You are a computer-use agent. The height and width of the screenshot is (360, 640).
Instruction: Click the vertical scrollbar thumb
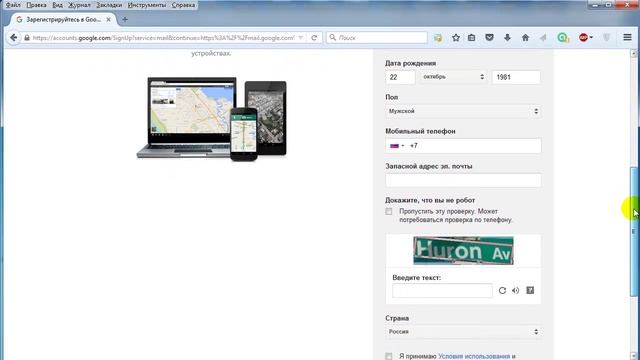[634, 231]
